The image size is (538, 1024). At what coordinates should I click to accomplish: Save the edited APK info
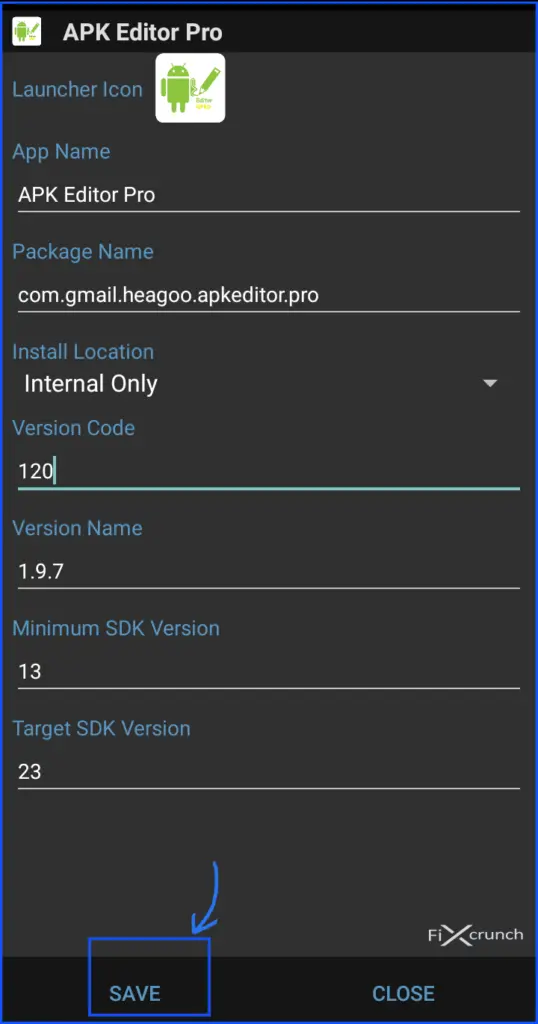(135, 993)
